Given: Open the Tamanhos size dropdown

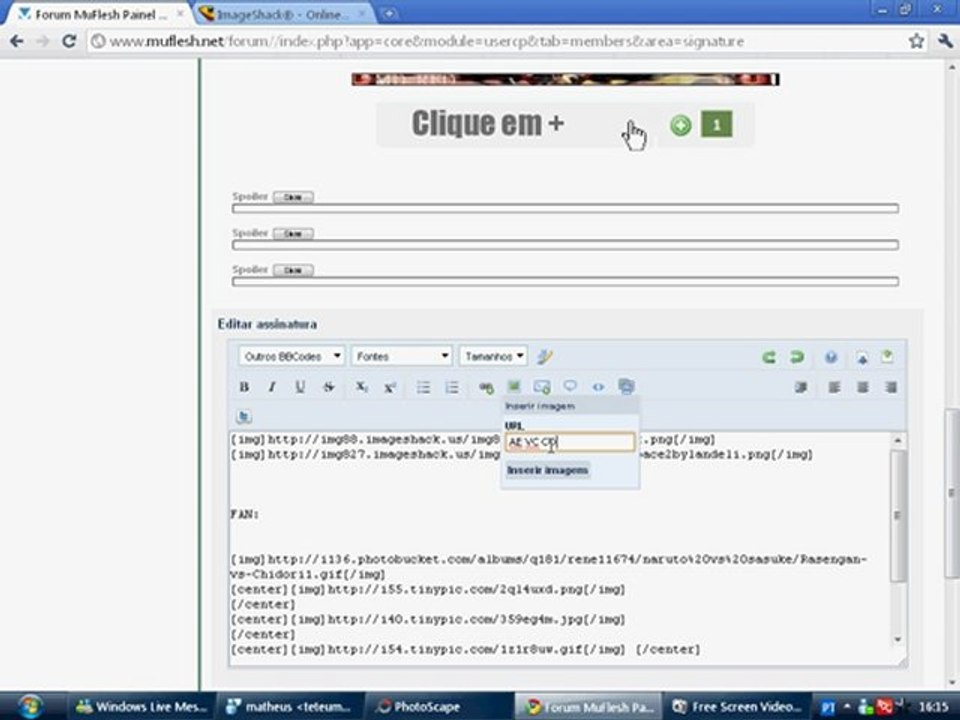Looking at the screenshot, I should (x=493, y=356).
